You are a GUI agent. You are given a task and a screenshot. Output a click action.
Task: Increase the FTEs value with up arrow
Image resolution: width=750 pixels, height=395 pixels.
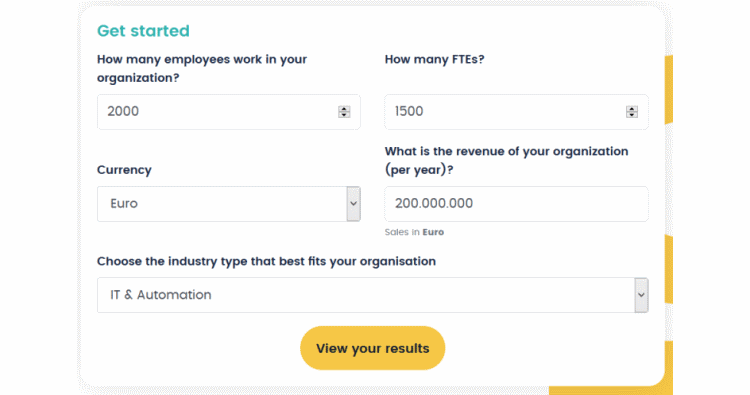pos(631,109)
